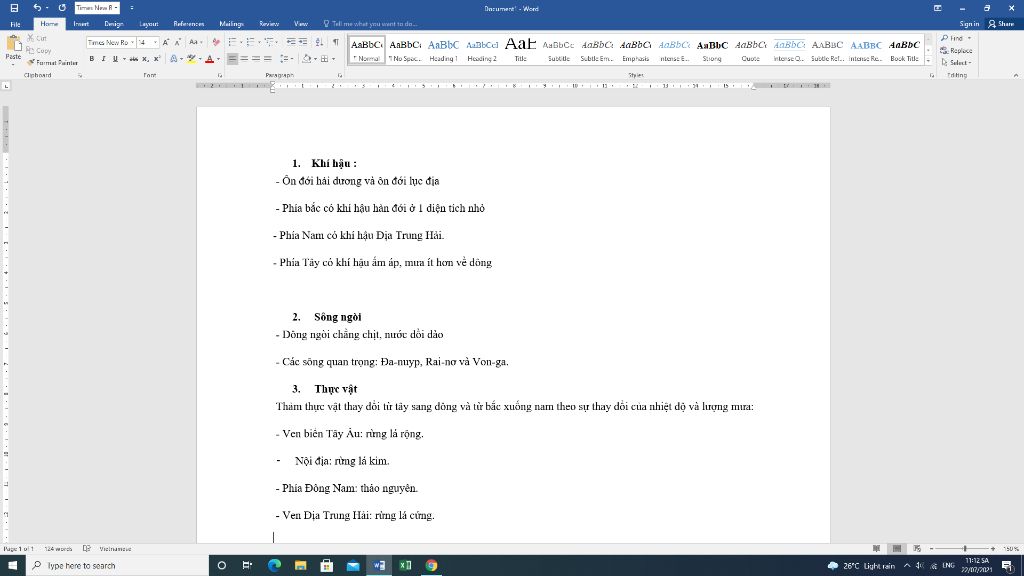Toggle left alignment button
The width and height of the screenshot is (1024, 576).
coord(232,59)
